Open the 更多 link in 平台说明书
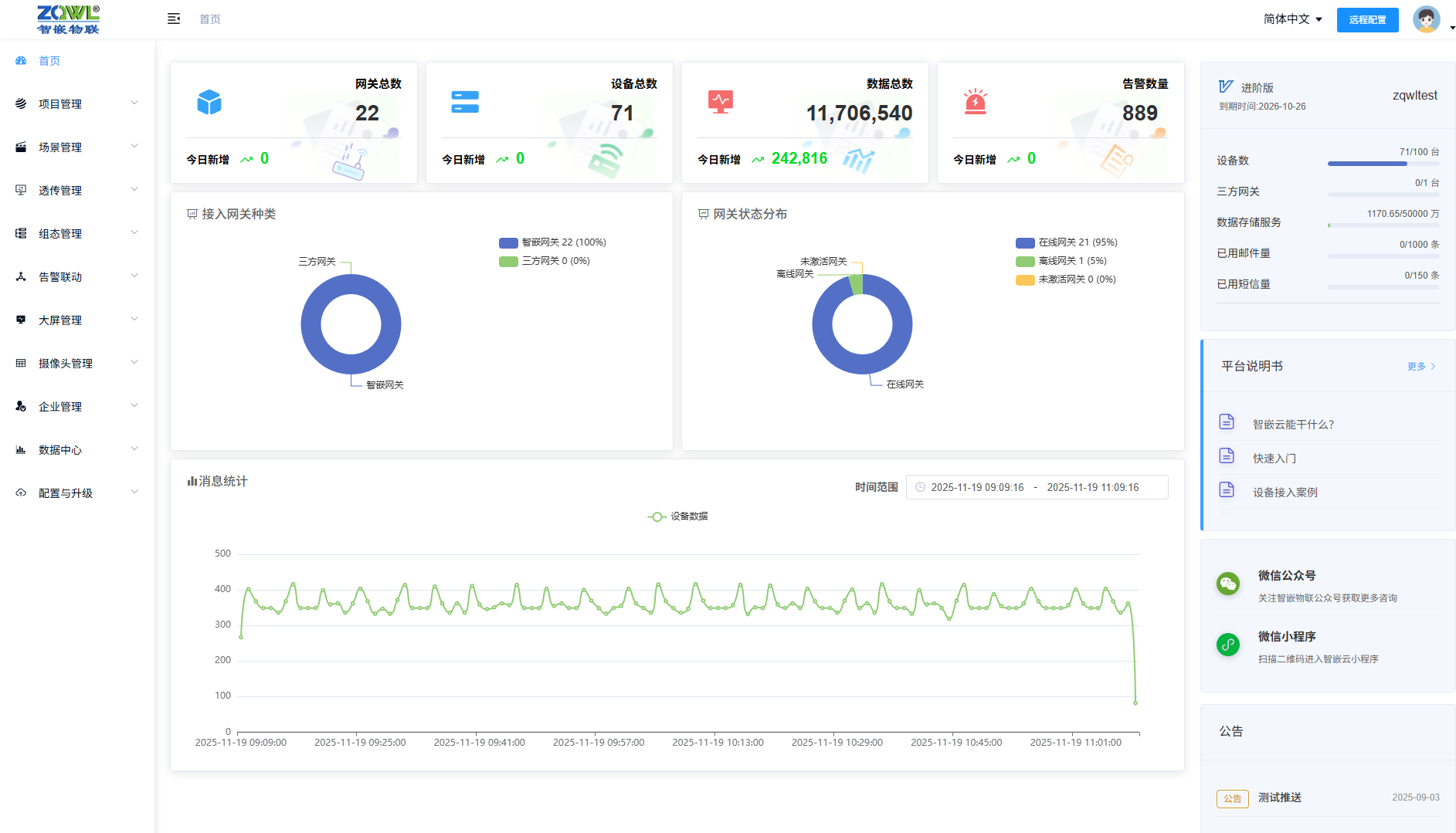1456x833 pixels. pyautogui.click(x=1420, y=367)
